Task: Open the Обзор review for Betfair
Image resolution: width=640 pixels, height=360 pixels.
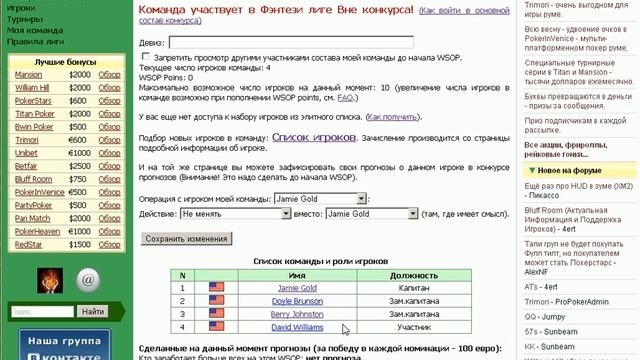Action: click(x=109, y=166)
